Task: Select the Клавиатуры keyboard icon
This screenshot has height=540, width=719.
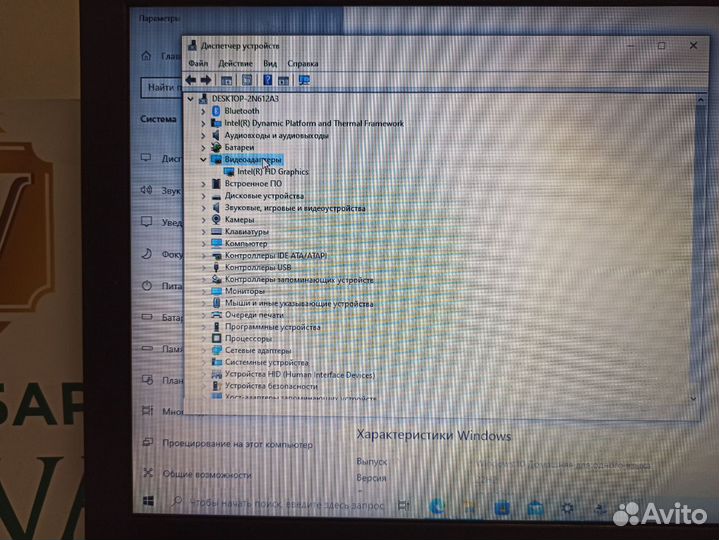Action: click(x=216, y=231)
